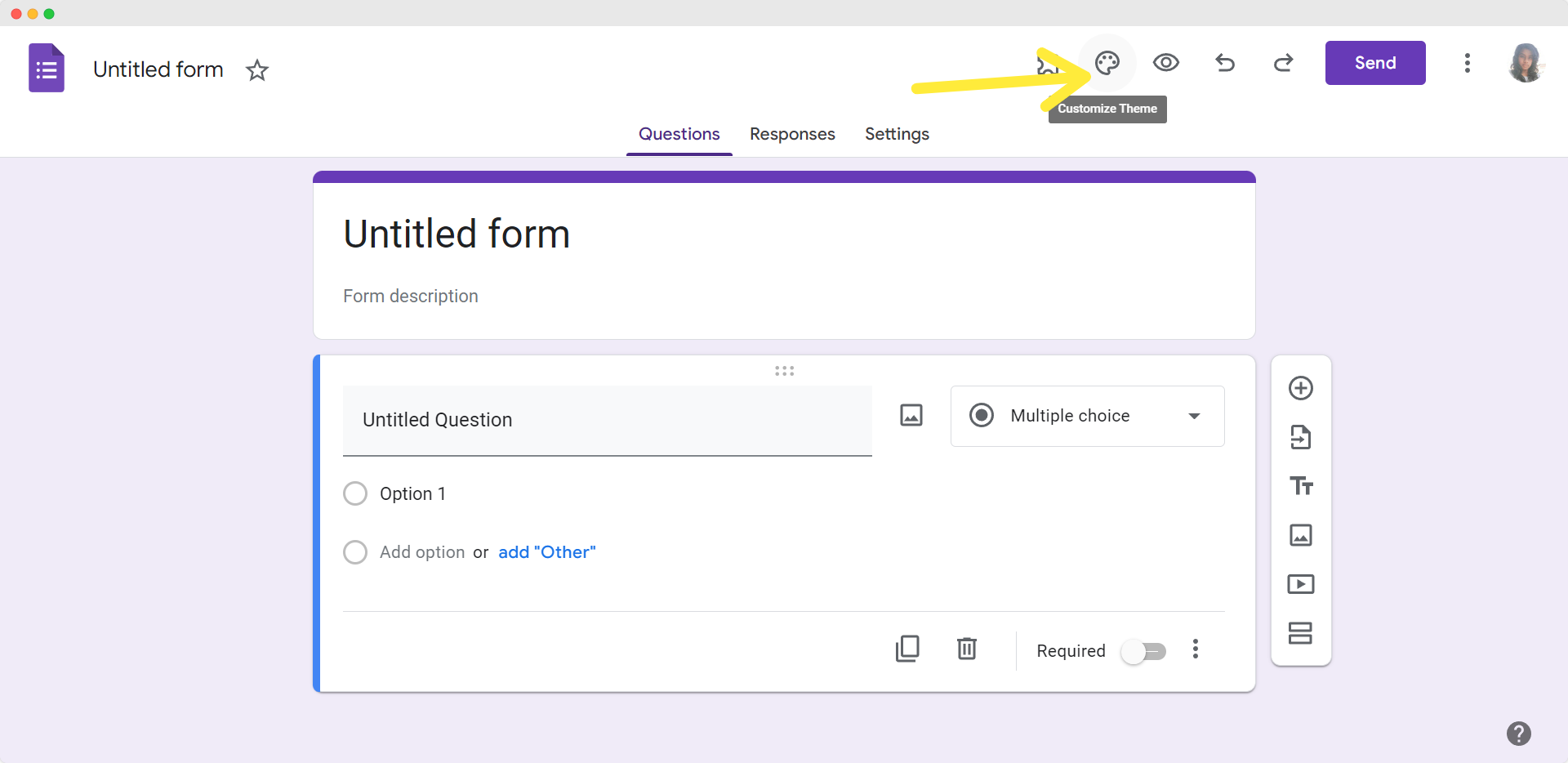Image resolution: width=1568 pixels, height=763 pixels.
Task: Click the purple Send button
Action: click(1374, 63)
